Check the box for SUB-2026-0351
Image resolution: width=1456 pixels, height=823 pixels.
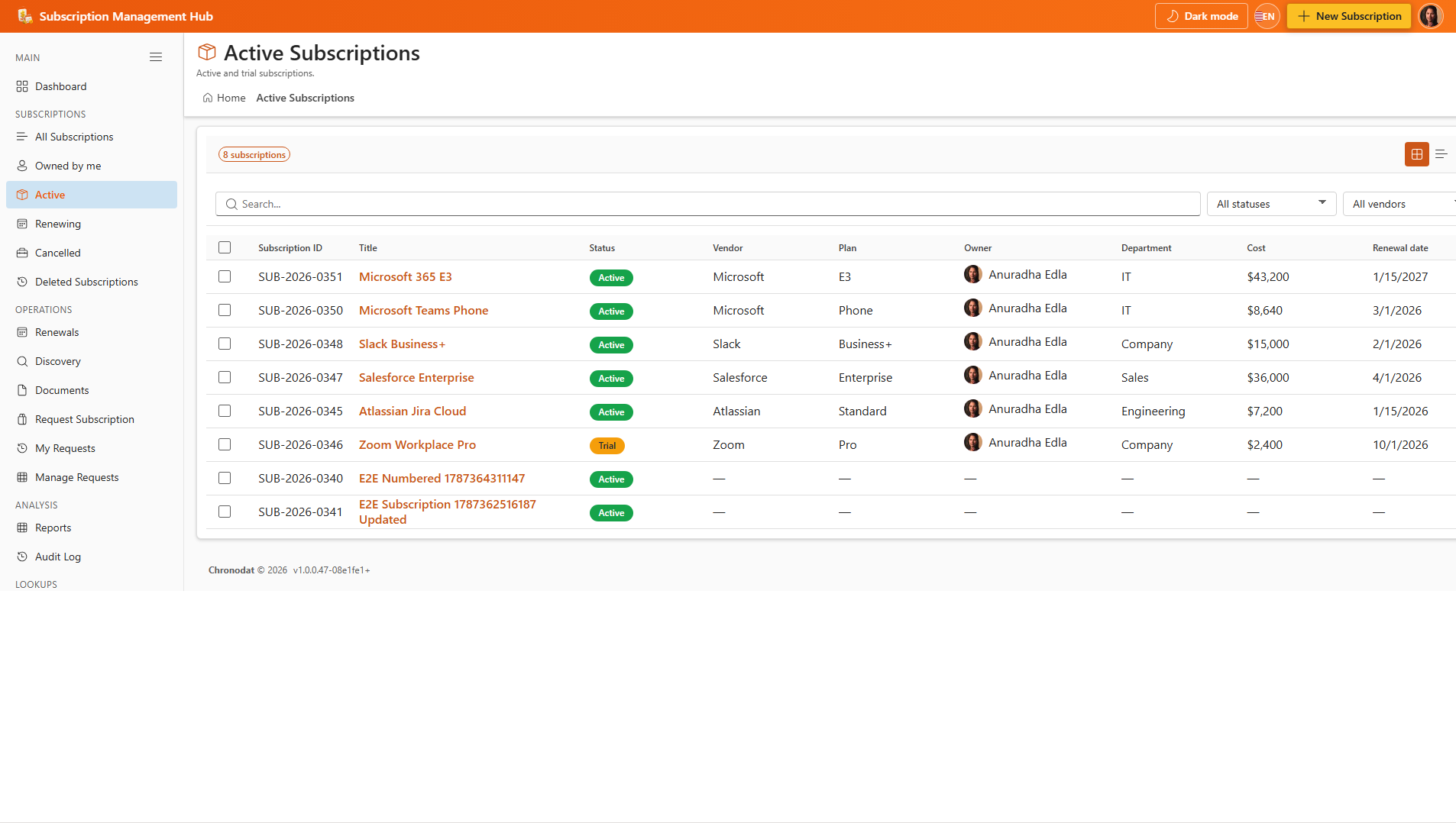coord(225,276)
